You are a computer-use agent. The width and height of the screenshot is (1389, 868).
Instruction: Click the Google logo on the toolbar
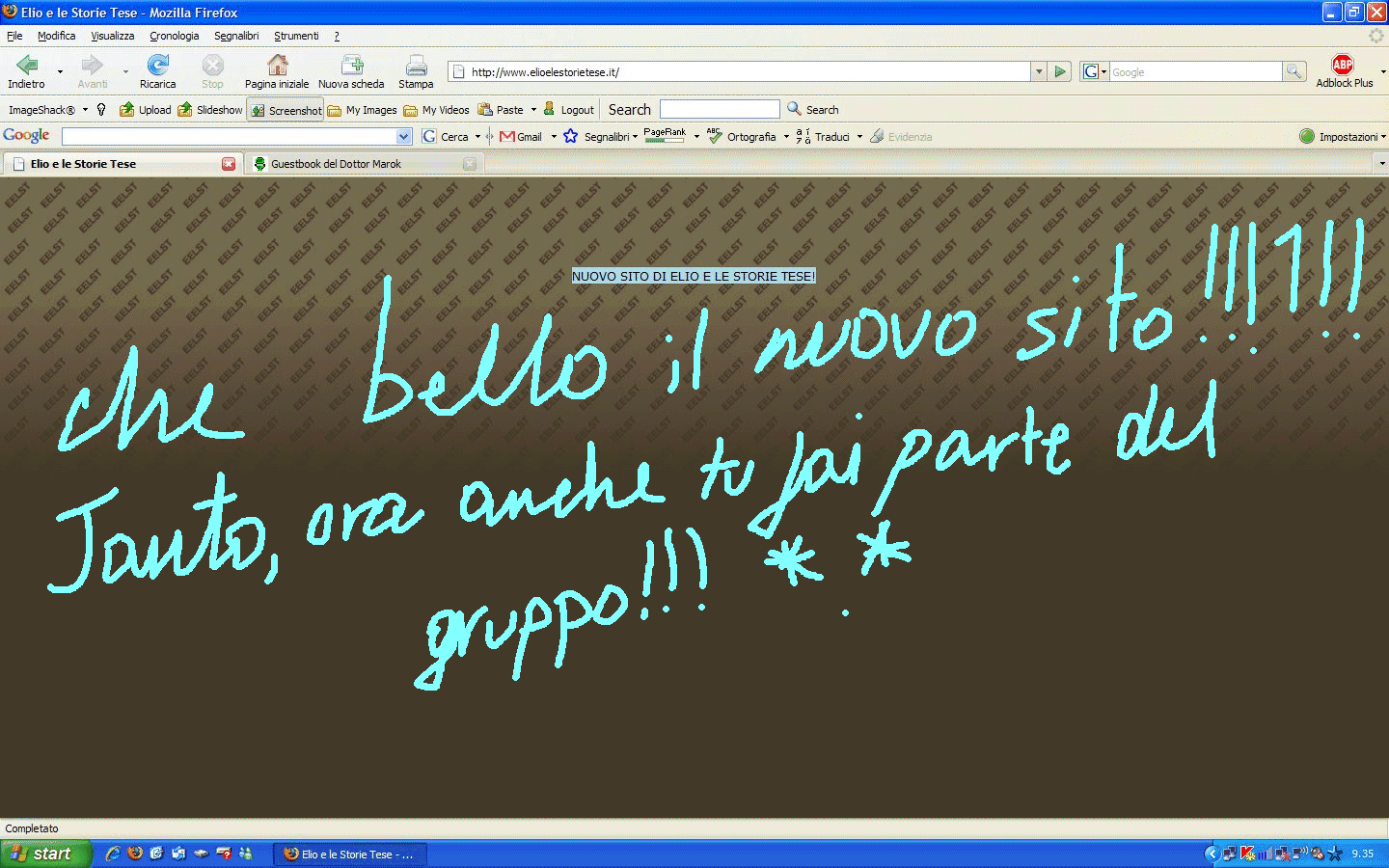(26, 136)
